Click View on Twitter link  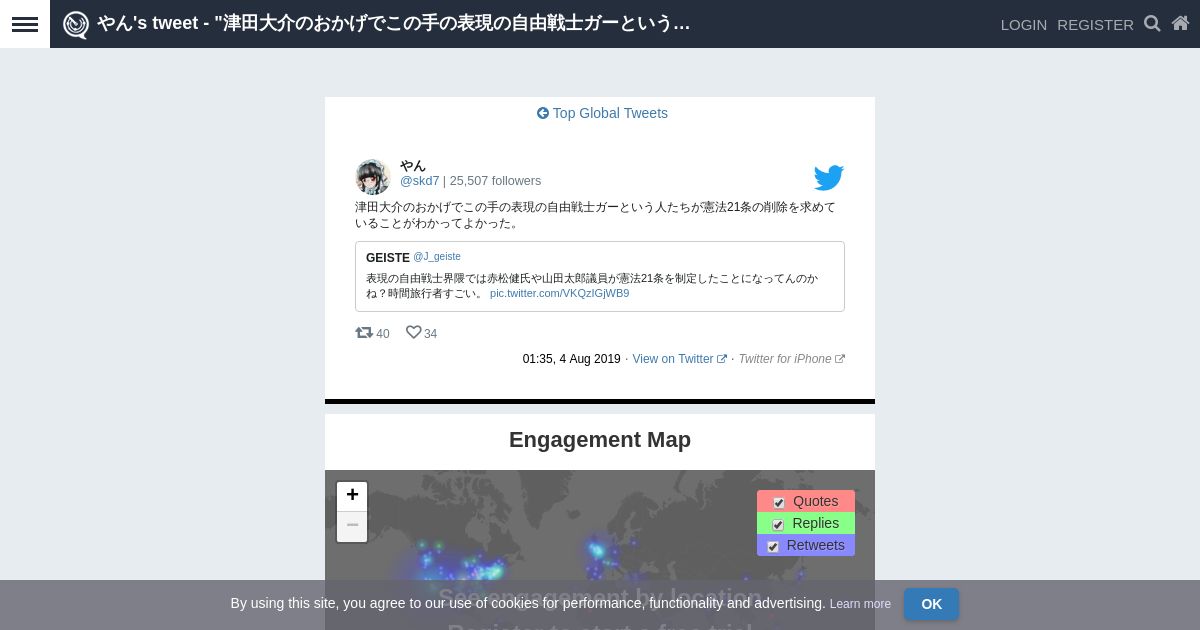point(679,359)
